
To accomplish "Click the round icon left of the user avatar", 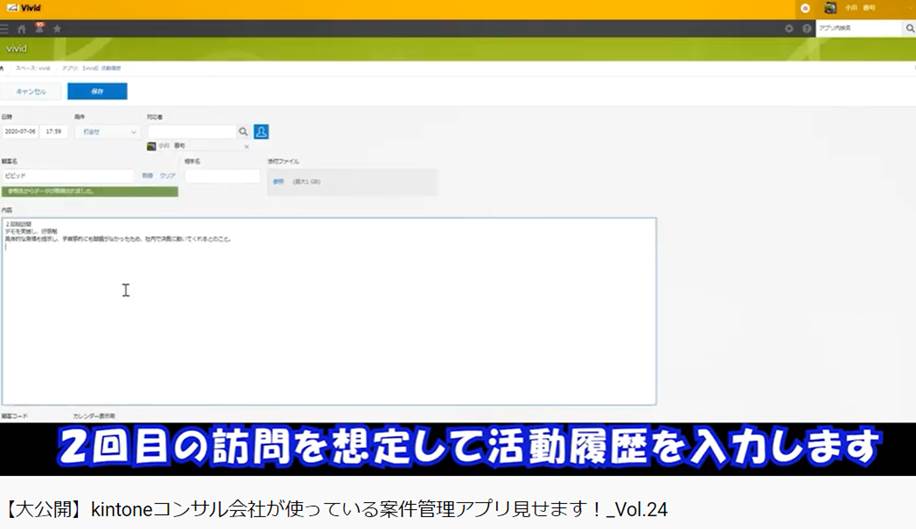I will pos(805,8).
